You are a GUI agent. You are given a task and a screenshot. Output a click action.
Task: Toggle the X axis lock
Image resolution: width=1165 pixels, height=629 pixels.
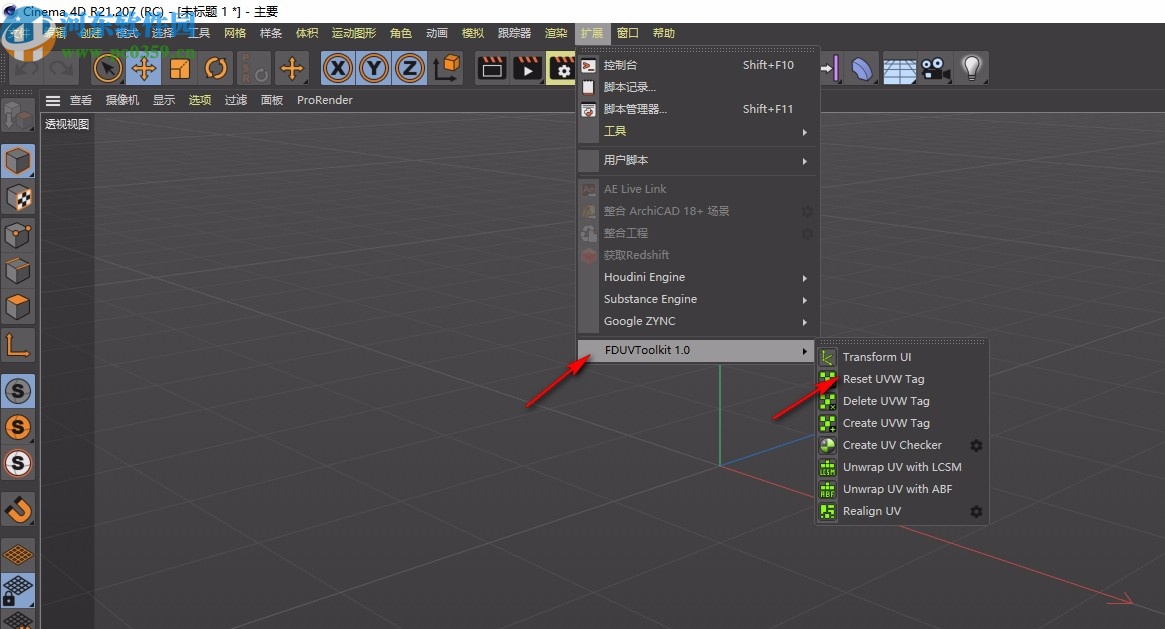tap(337, 68)
